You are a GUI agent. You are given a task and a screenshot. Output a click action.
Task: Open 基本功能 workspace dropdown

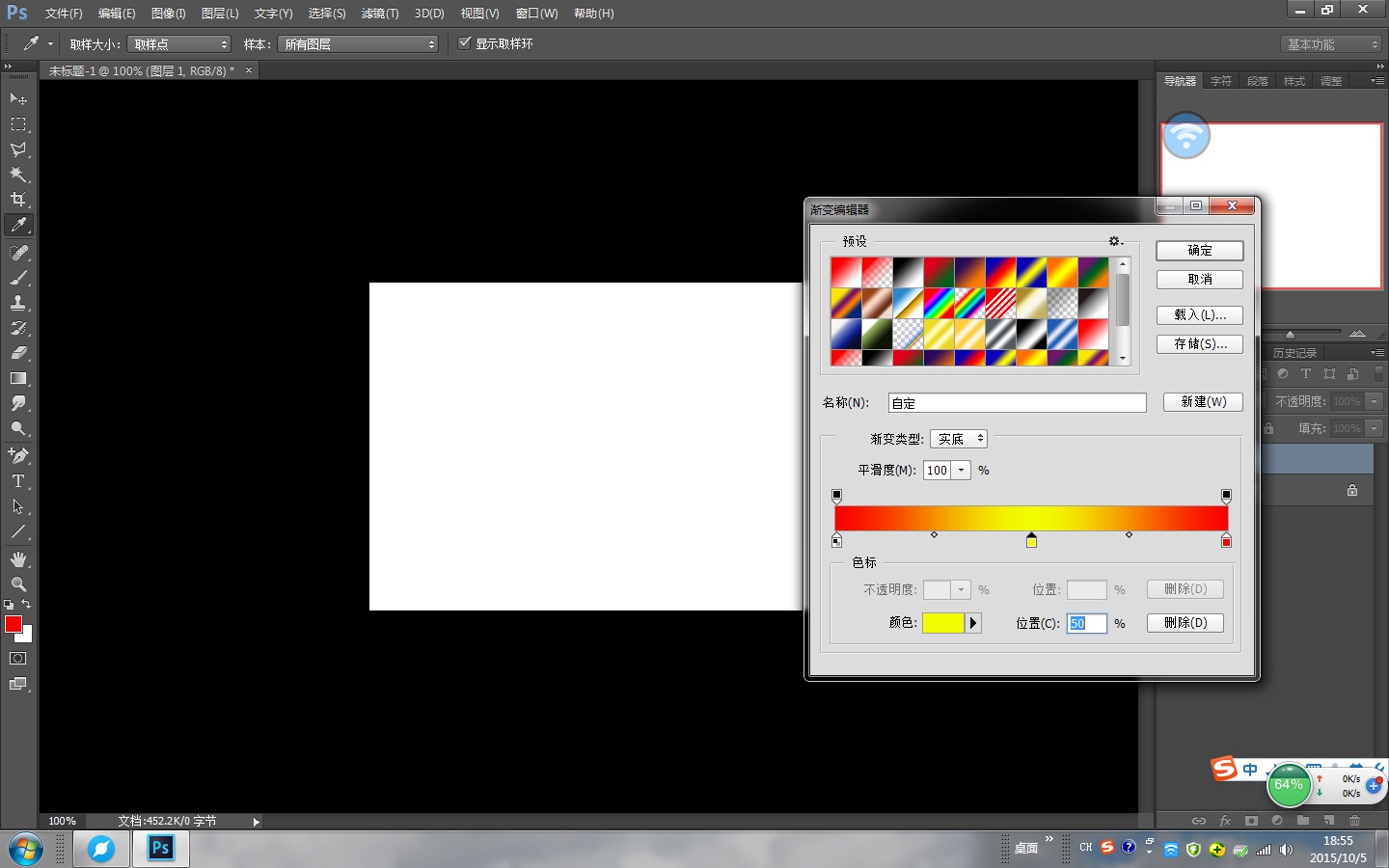tap(1333, 44)
